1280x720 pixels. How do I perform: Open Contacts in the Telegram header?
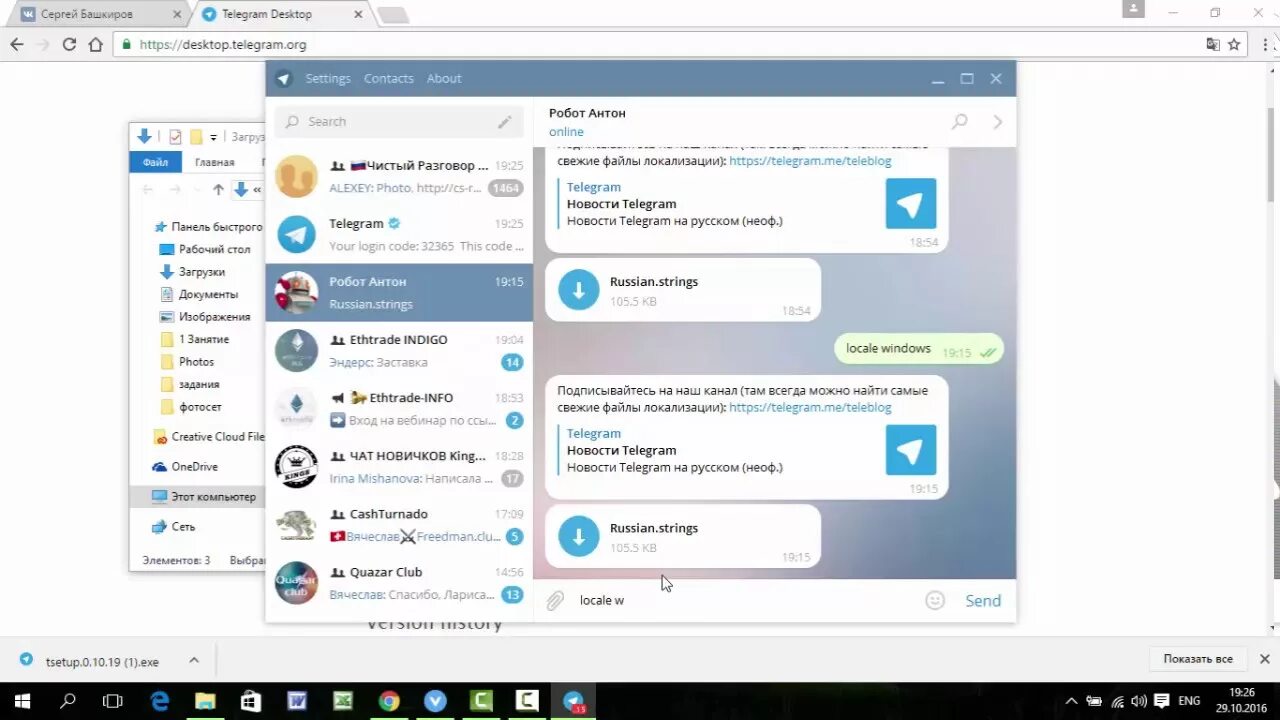pos(389,79)
